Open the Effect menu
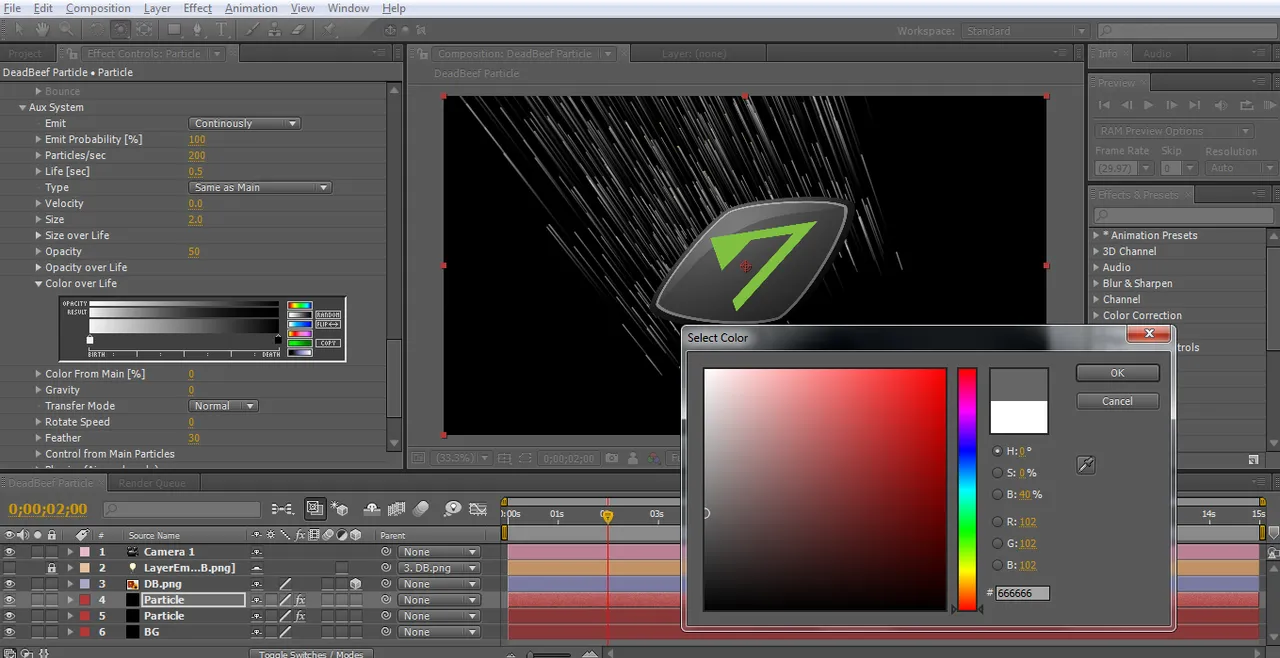The width and height of the screenshot is (1280, 658). pos(197,8)
